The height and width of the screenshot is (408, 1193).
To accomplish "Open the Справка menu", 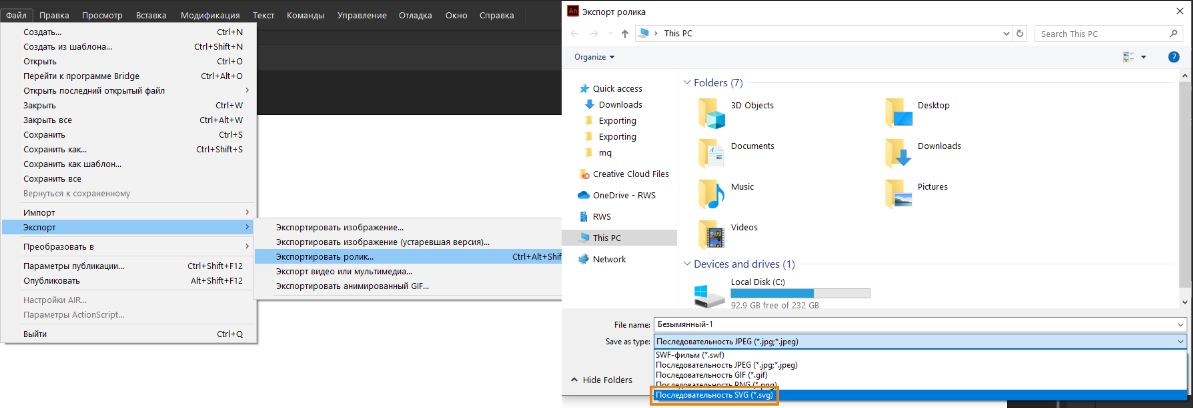I will pos(497,15).
